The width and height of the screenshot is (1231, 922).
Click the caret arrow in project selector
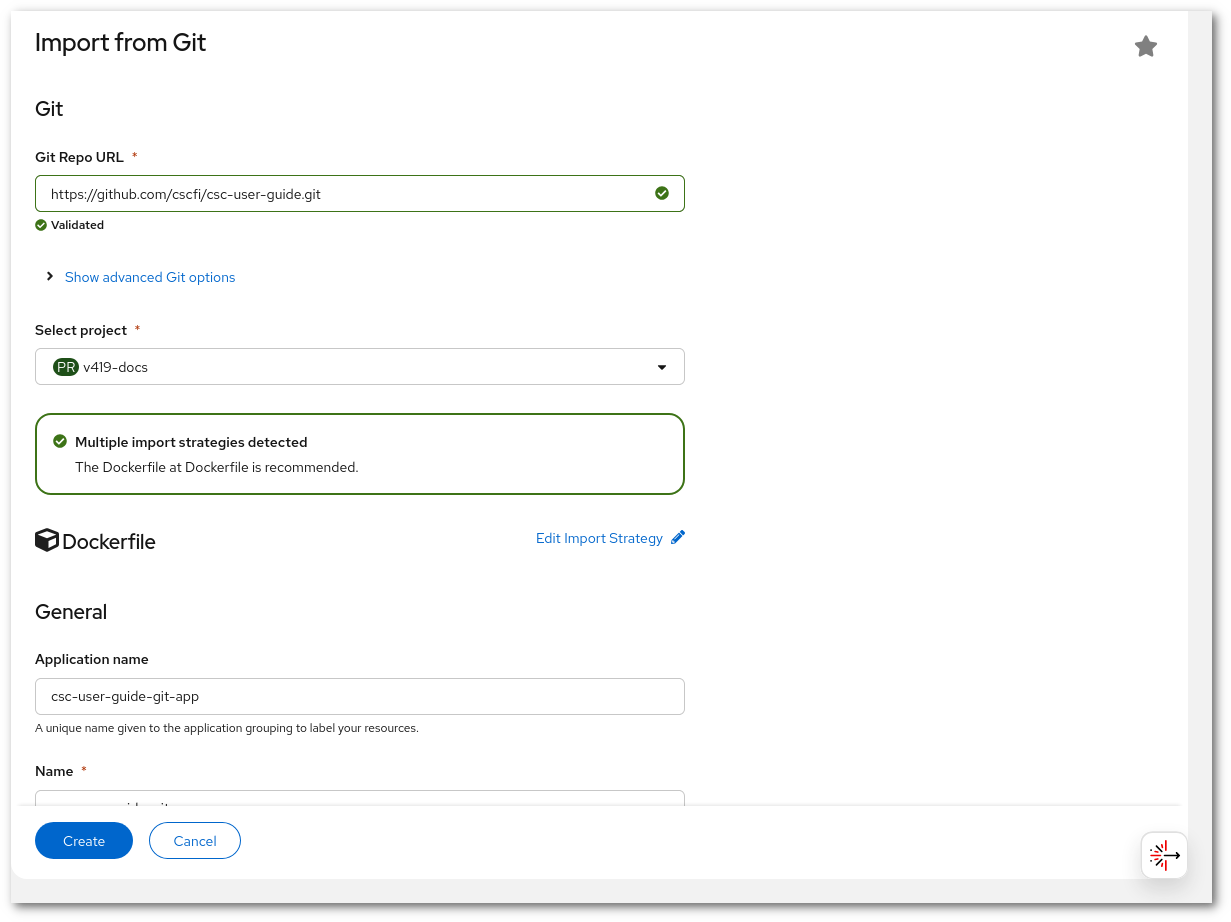click(661, 367)
